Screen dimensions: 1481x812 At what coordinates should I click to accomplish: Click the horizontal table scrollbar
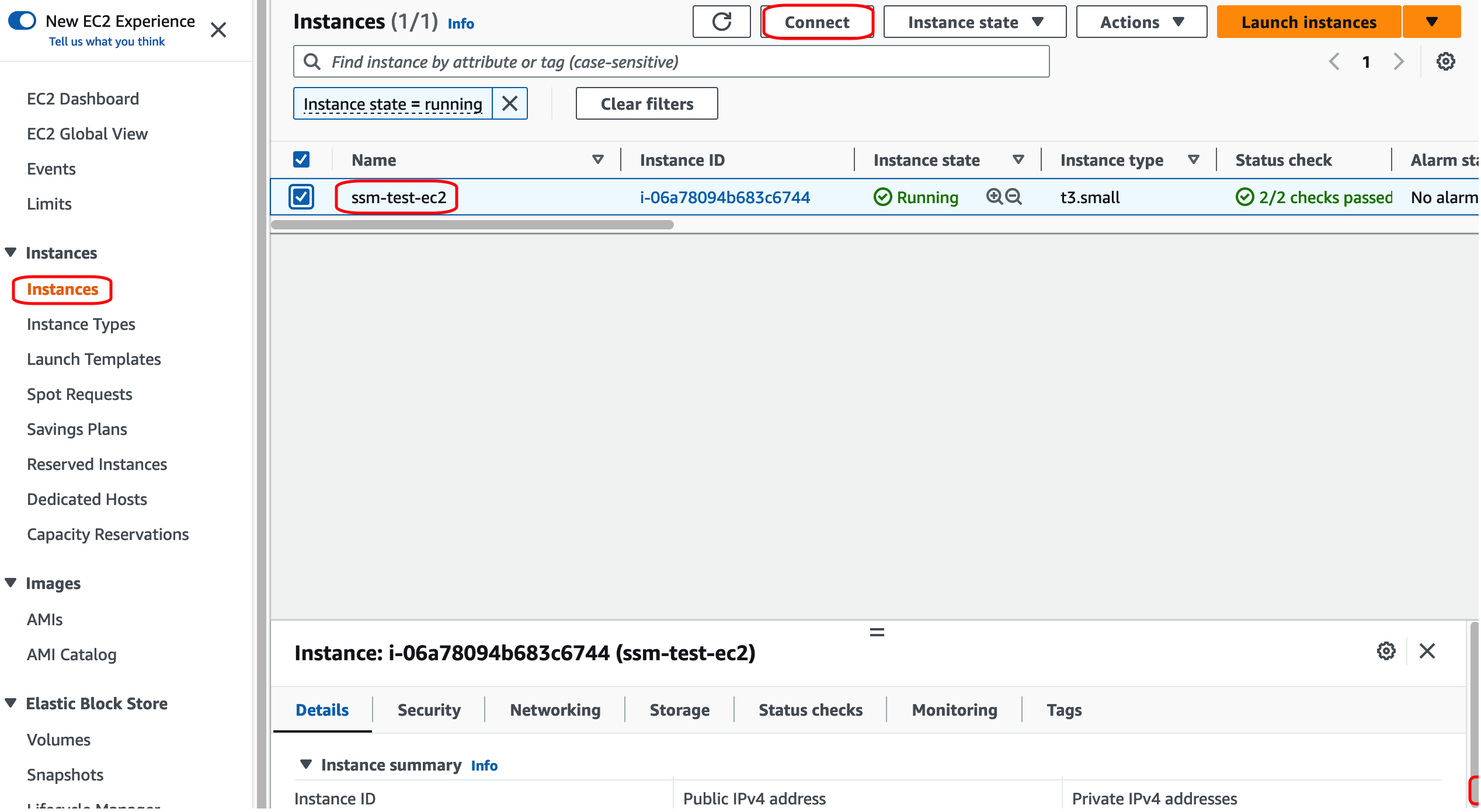(x=472, y=225)
